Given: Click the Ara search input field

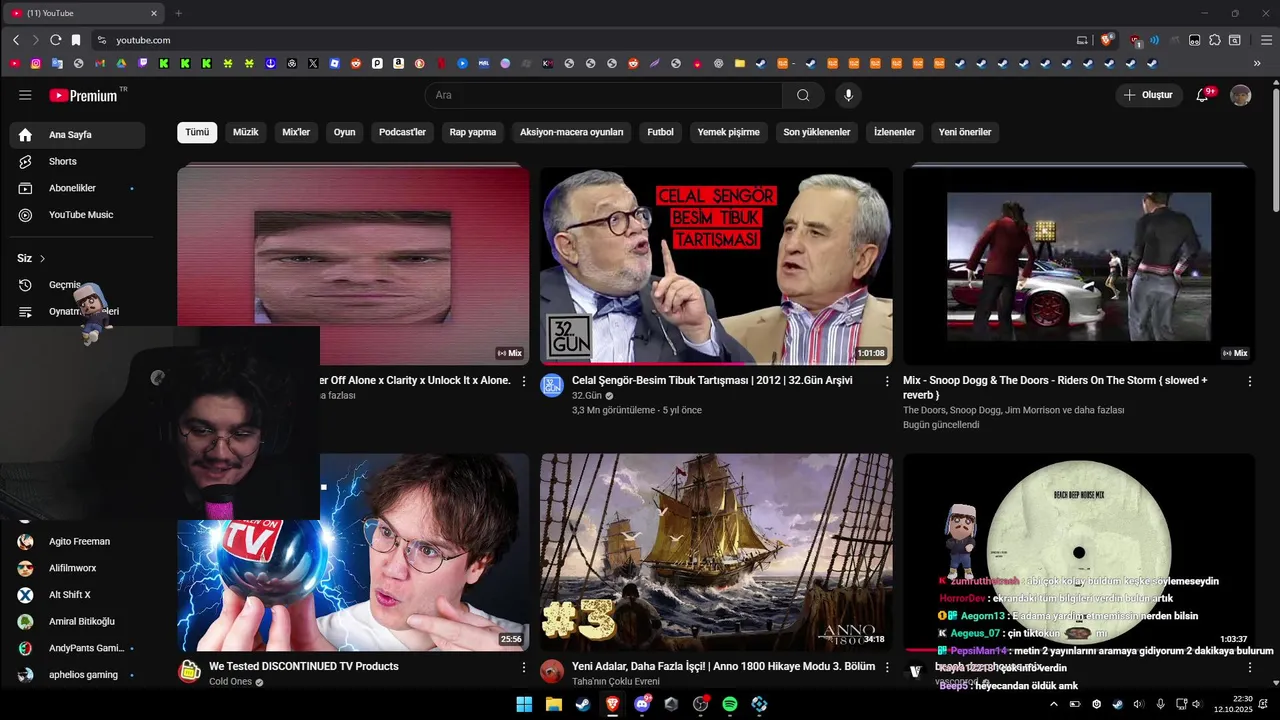Looking at the screenshot, I should (604, 95).
